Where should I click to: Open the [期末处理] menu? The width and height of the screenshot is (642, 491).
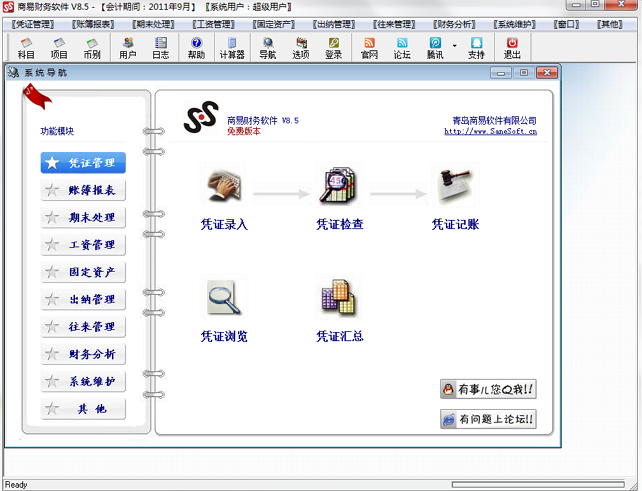[x=153, y=25]
